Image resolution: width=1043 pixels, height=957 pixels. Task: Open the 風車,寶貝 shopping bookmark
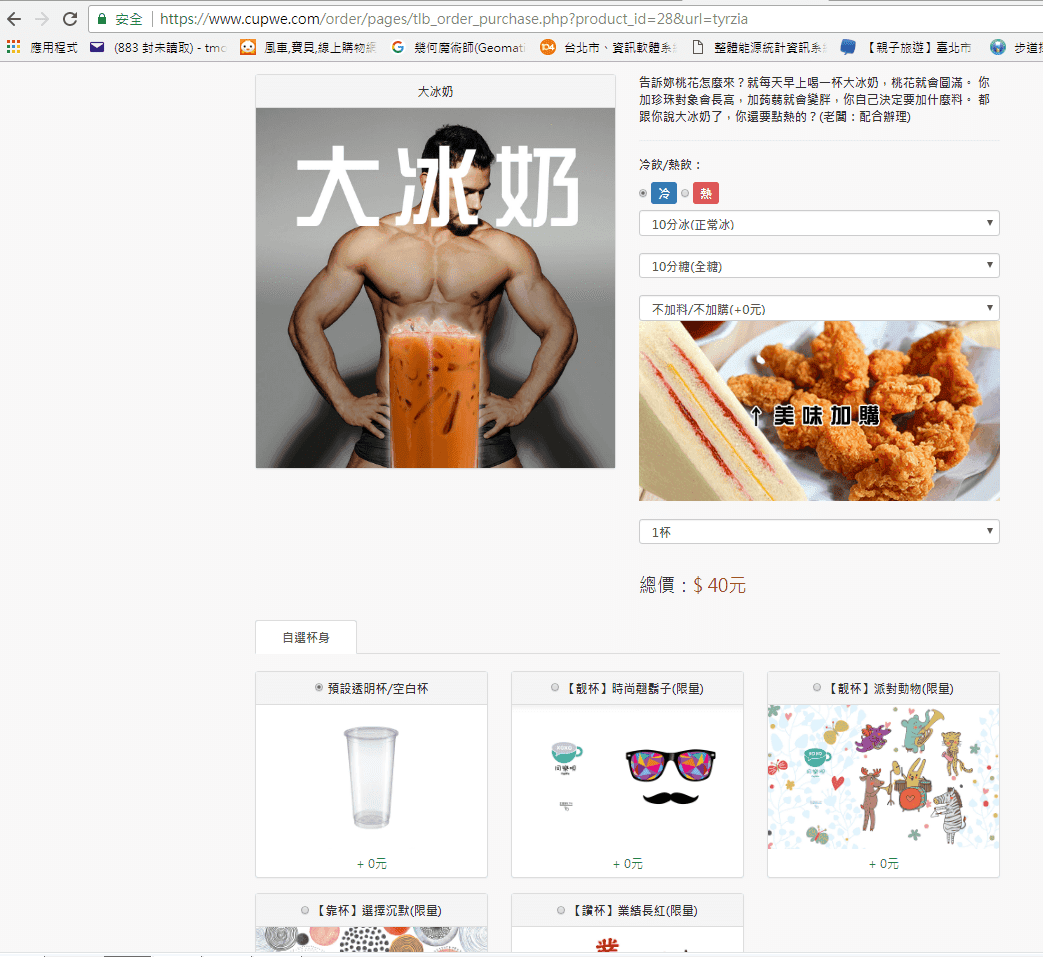click(x=308, y=47)
